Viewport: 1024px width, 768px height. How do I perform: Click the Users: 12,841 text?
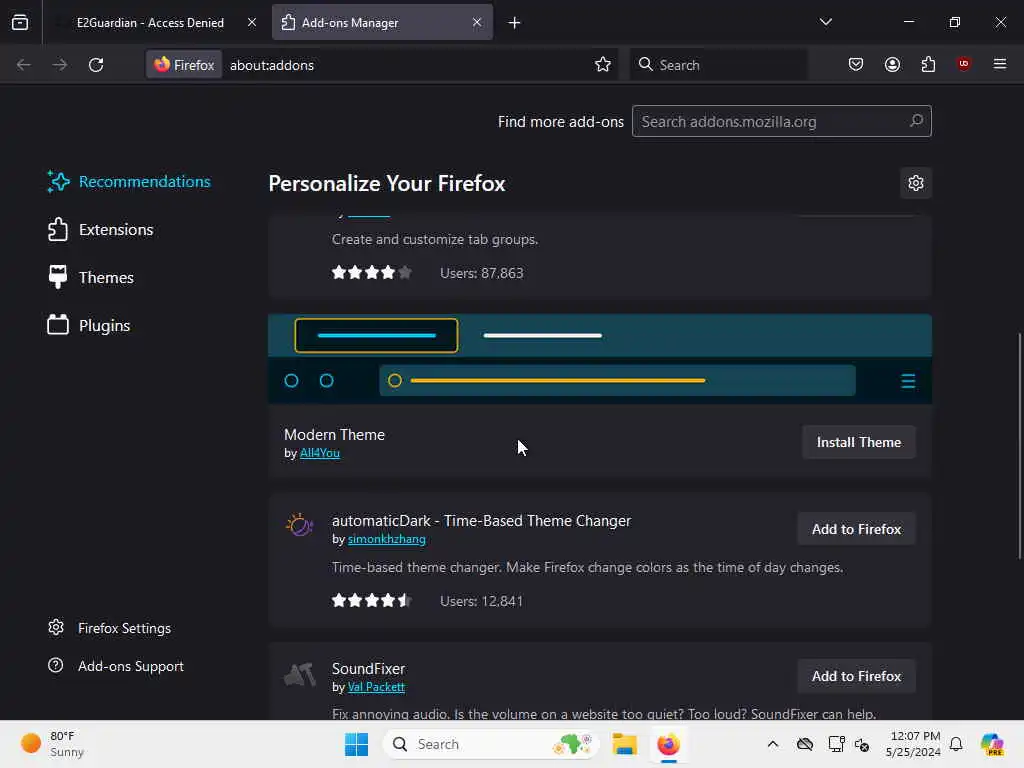point(481,601)
